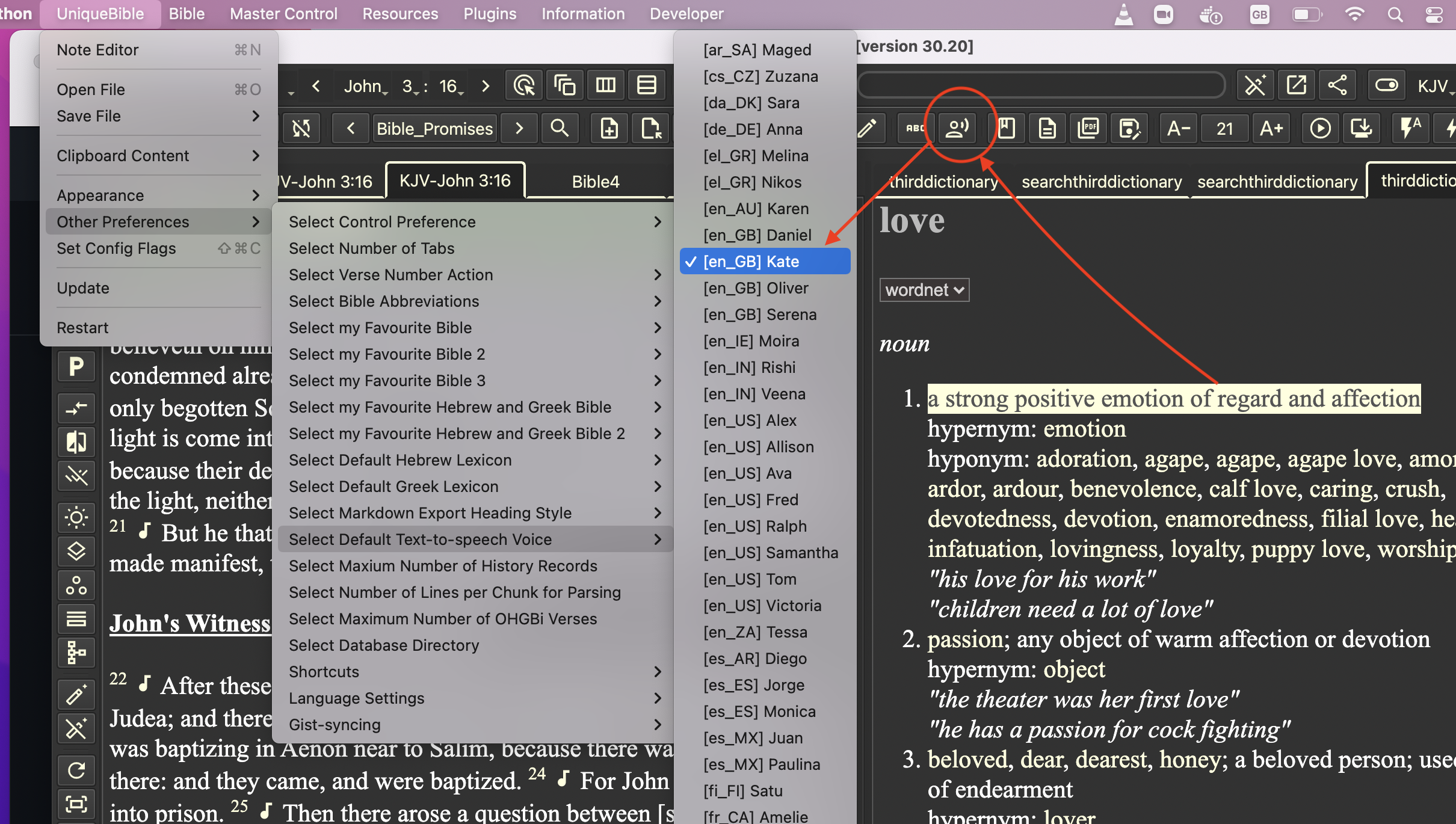Open the Plugins menu
Image resolution: width=1456 pixels, height=824 pixels.
[490, 14]
